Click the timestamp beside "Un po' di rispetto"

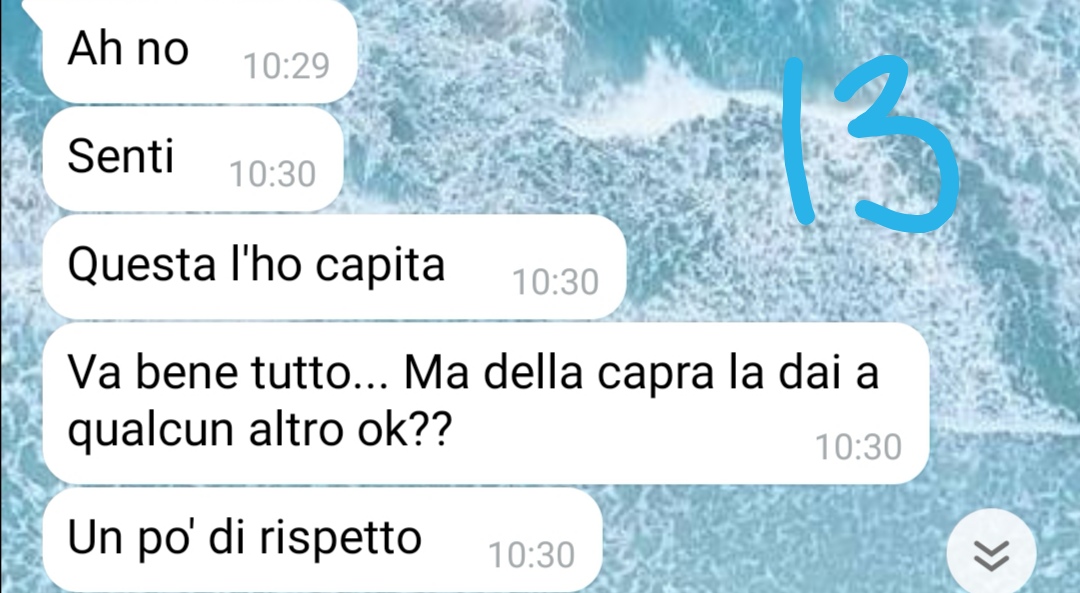pos(532,555)
